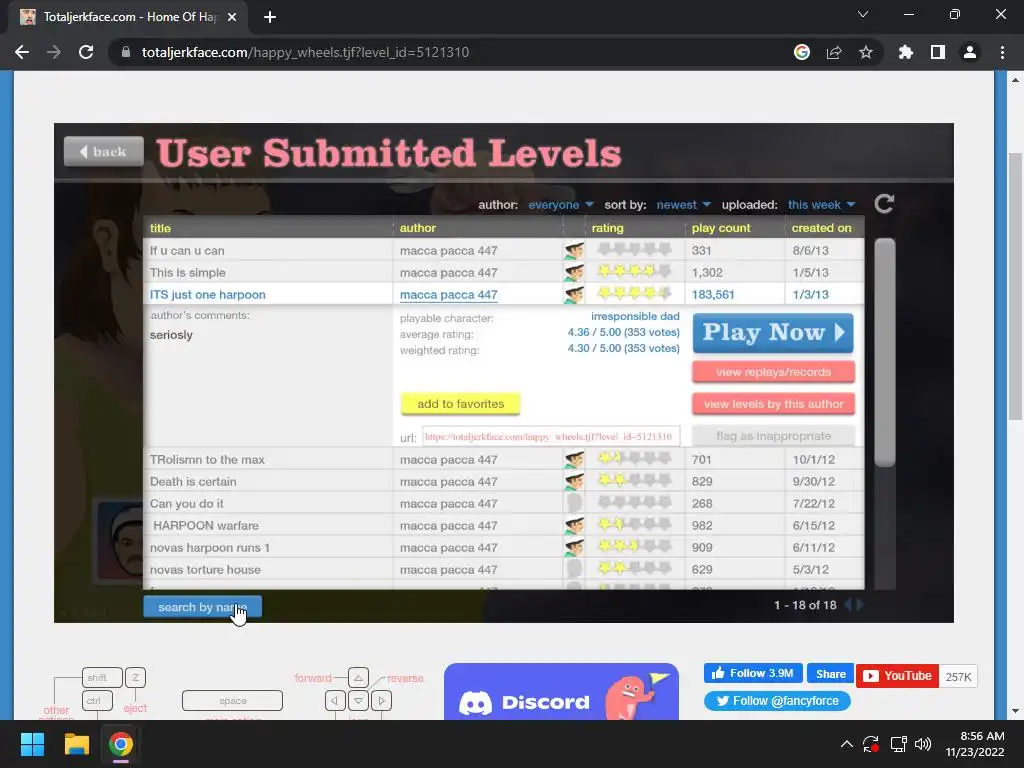Open macca pacca 447 link in selected row

click(449, 295)
